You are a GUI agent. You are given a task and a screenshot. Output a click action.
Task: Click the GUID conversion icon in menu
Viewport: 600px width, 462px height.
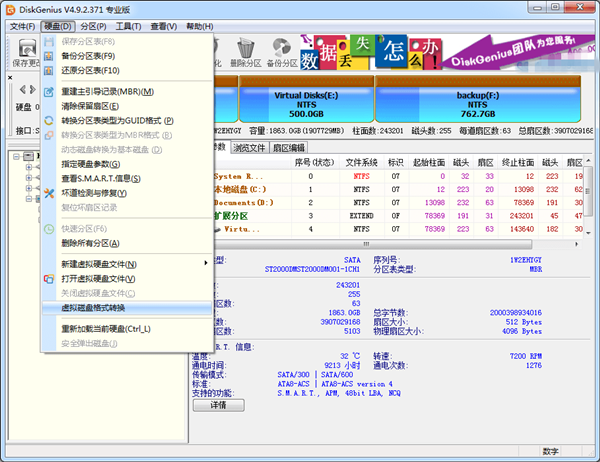(x=49, y=121)
